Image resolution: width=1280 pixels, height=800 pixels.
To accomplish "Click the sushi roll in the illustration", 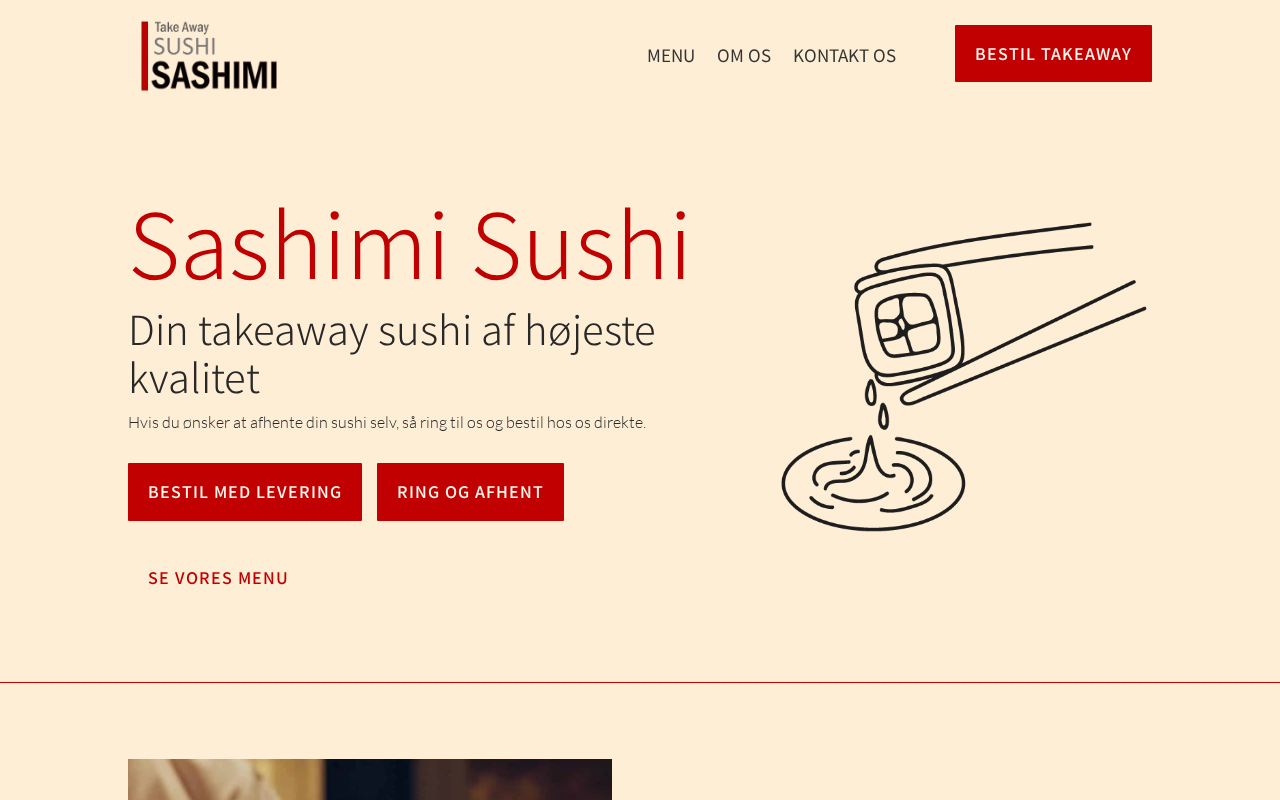I will 908,324.
